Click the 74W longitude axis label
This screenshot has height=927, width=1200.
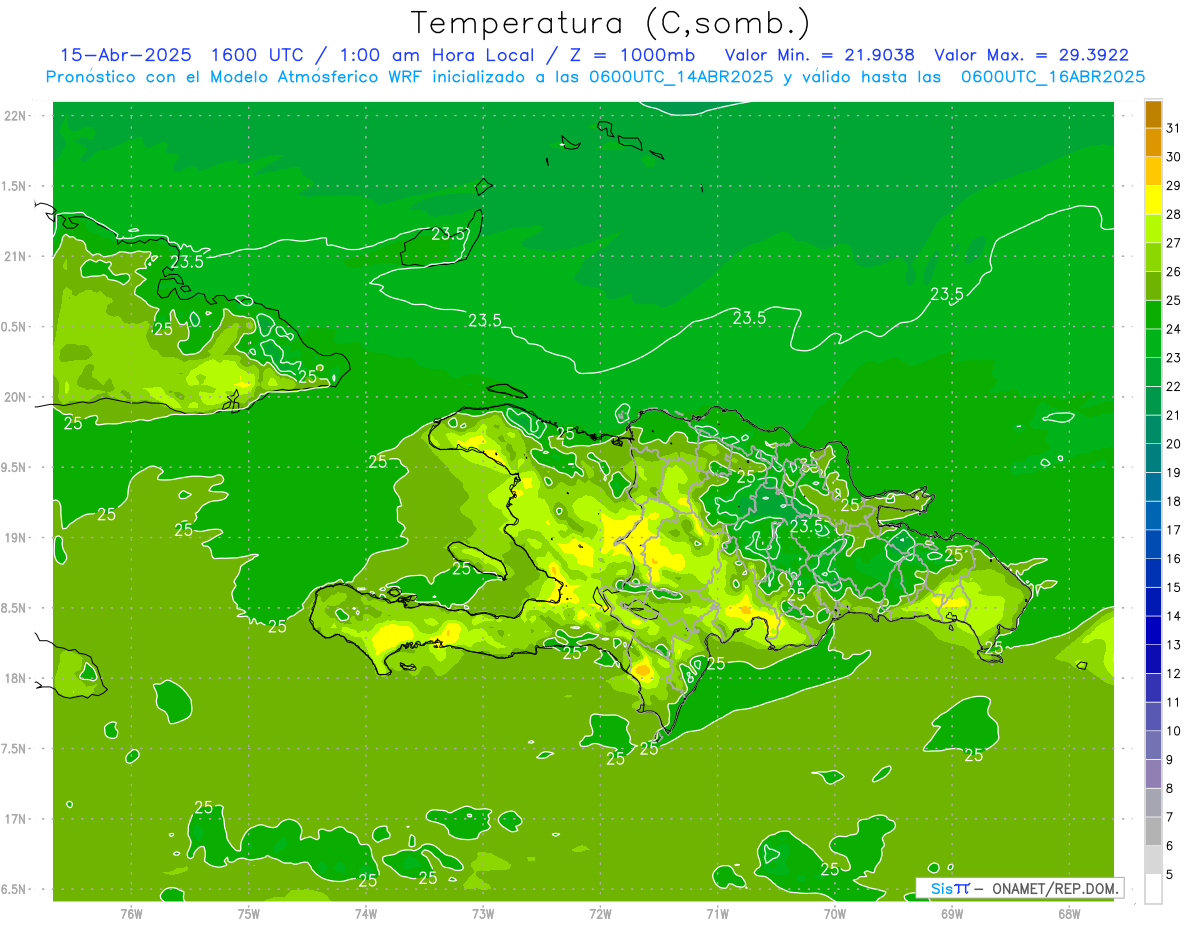point(365,913)
